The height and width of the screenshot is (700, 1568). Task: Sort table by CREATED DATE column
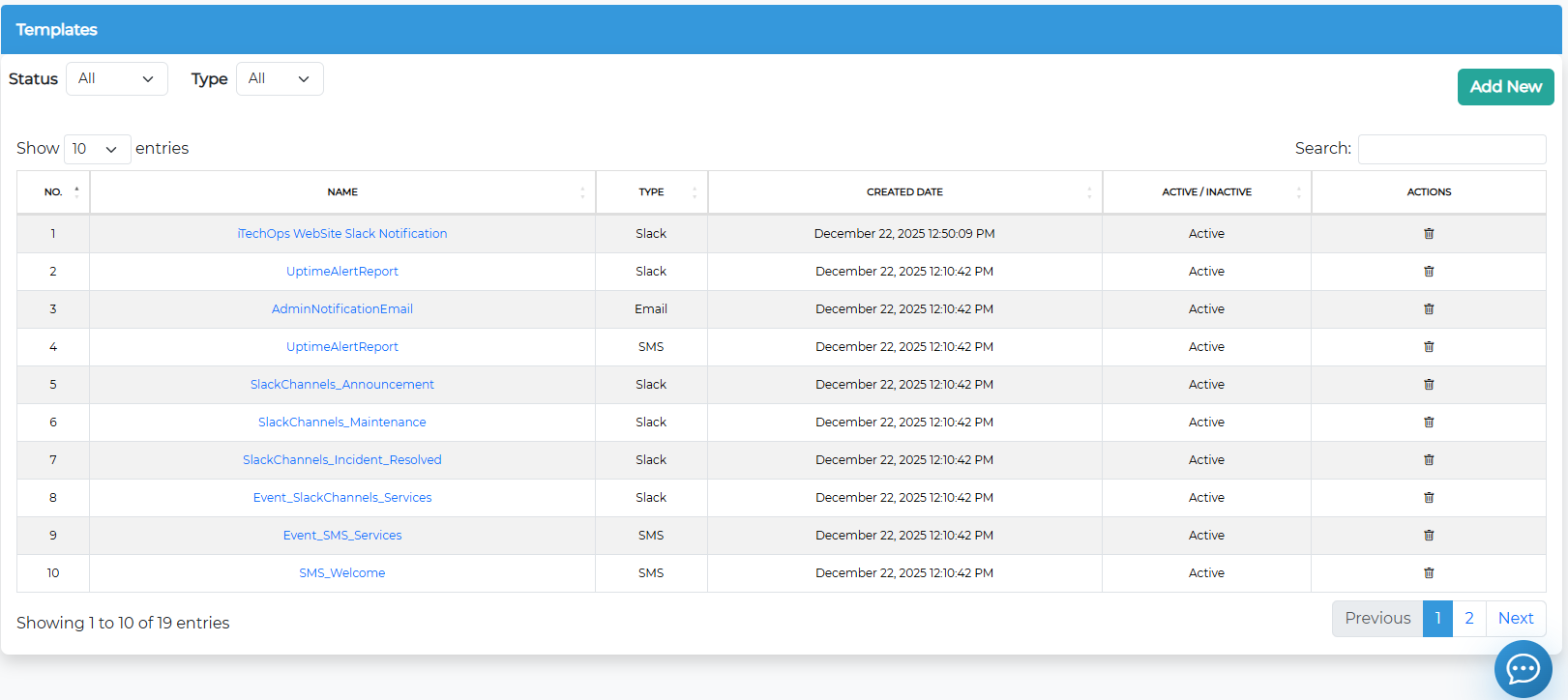tap(904, 192)
